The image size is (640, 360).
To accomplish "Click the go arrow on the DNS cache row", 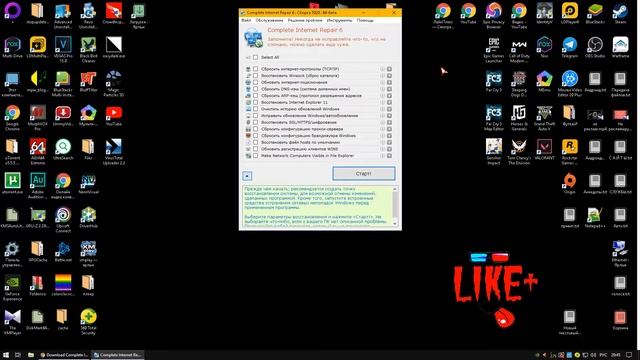I will tap(389, 89).
